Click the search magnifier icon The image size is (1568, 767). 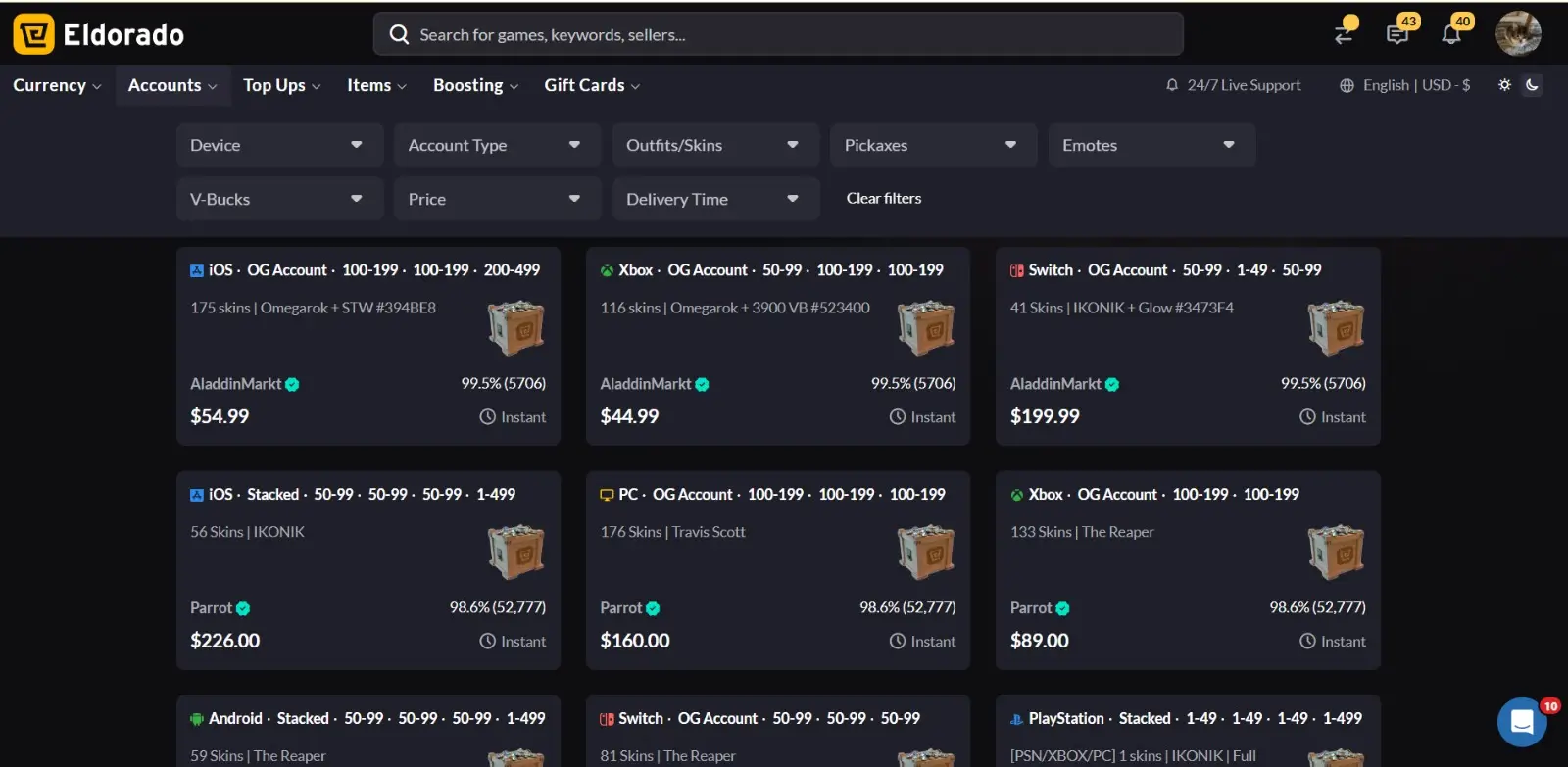(399, 34)
